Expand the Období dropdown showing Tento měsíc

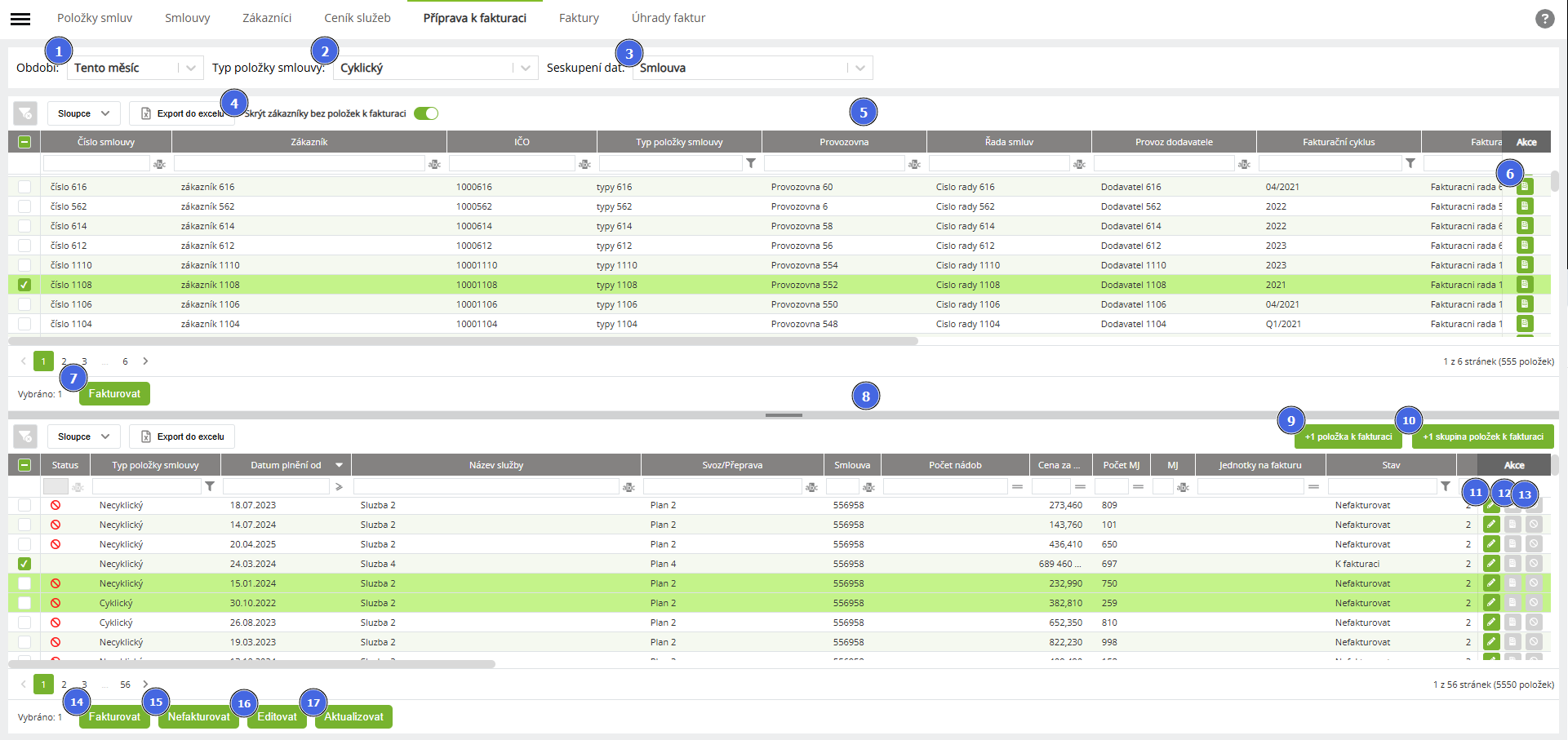[x=190, y=68]
